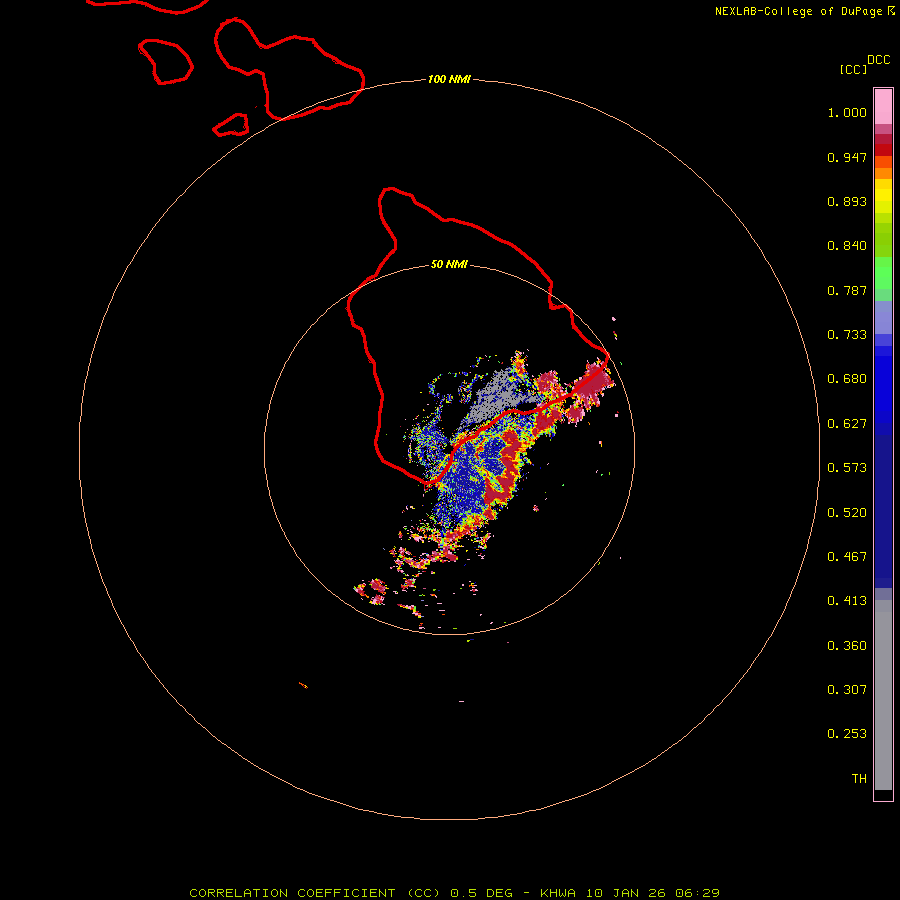Select the 50 NMI range ring label
This screenshot has height=900, width=900.
[x=449, y=264]
